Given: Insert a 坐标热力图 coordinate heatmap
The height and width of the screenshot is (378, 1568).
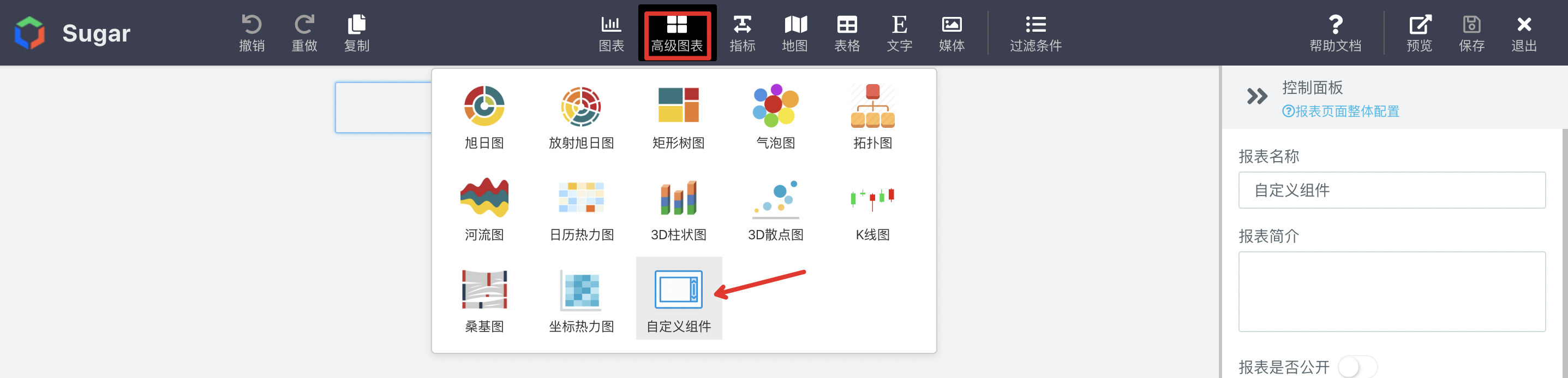Looking at the screenshot, I should point(581,300).
